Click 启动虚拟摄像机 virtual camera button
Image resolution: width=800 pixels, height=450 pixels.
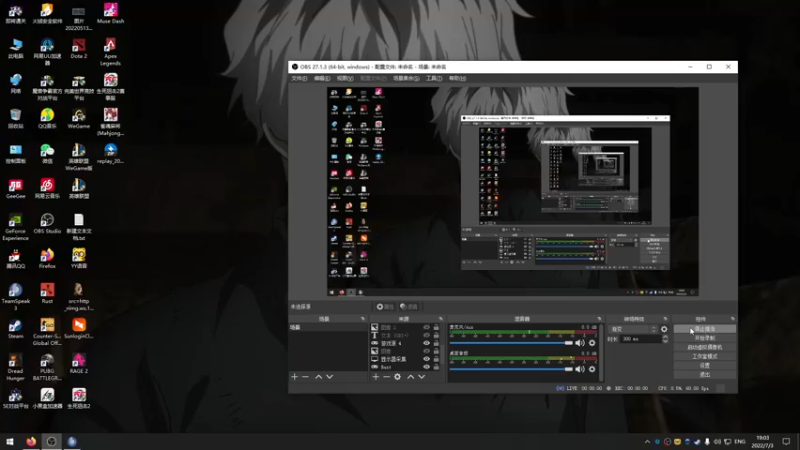705,347
